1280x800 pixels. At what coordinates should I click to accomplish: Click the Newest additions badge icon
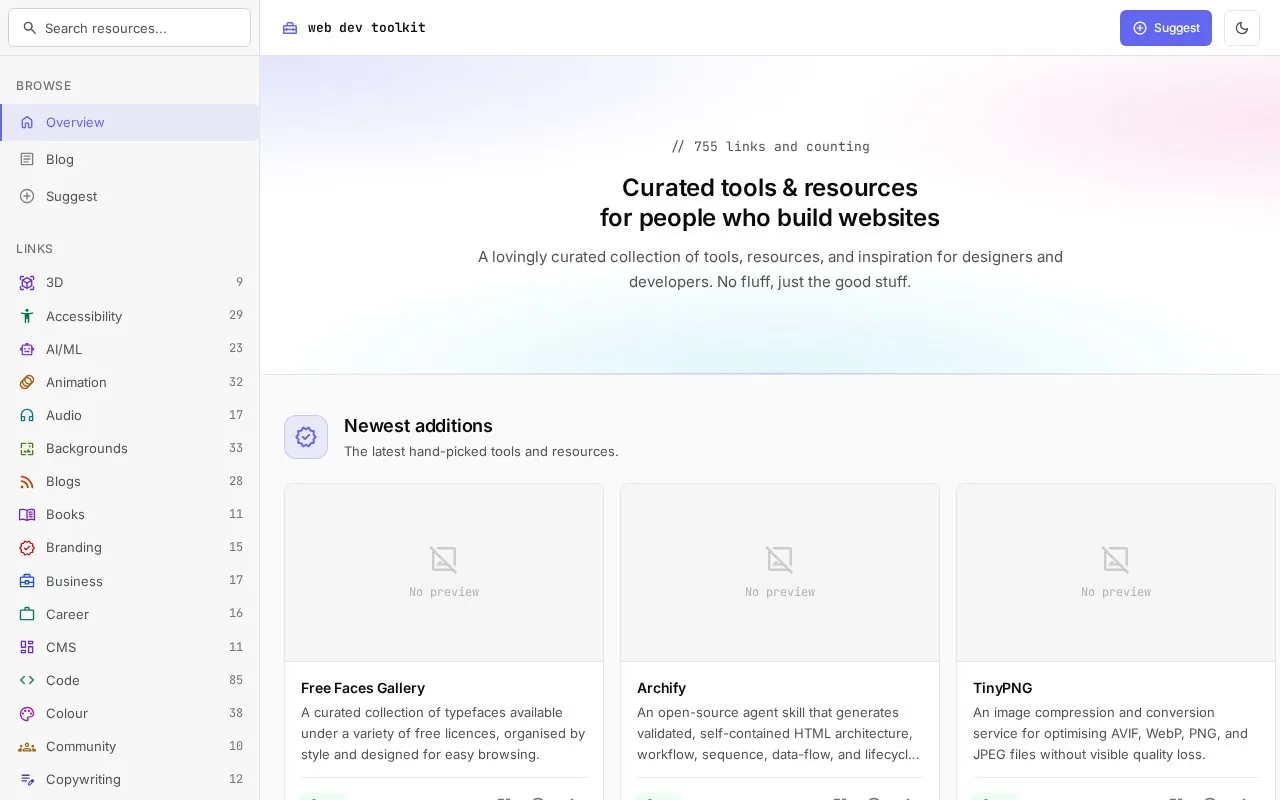(x=306, y=437)
